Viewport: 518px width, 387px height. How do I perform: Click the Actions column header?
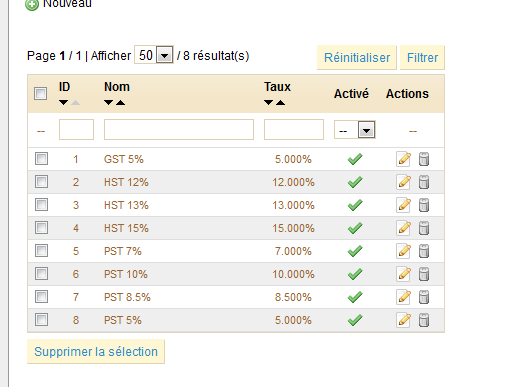pyautogui.click(x=407, y=94)
